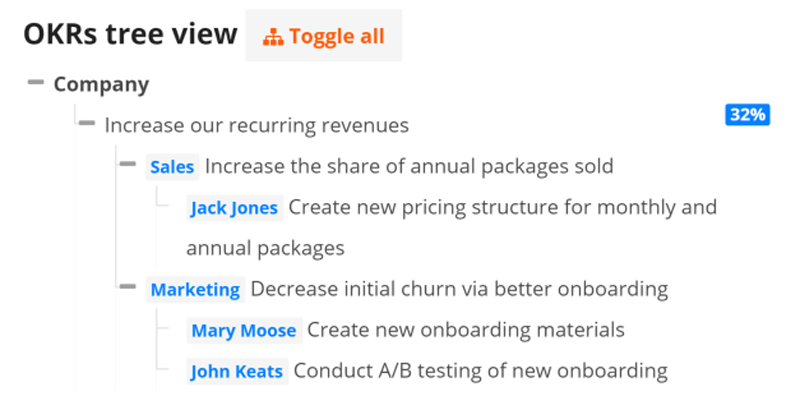
Task: Select Conduct A/B testing of new onboarding
Action: point(481,370)
